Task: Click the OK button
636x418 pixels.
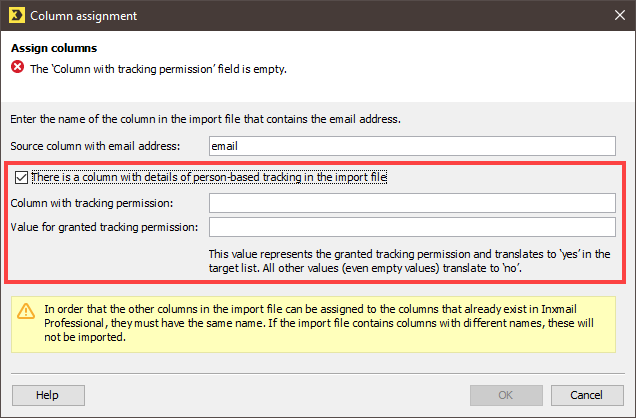Action: (x=506, y=395)
